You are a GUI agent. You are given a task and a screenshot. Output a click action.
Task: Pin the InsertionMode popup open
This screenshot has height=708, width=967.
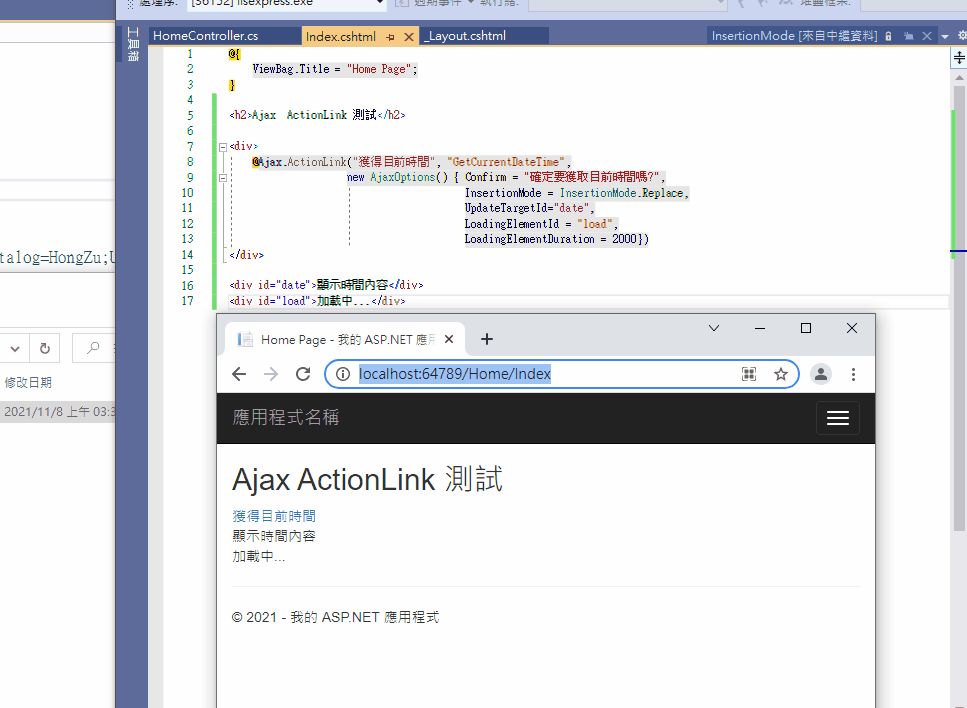(x=909, y=35)
